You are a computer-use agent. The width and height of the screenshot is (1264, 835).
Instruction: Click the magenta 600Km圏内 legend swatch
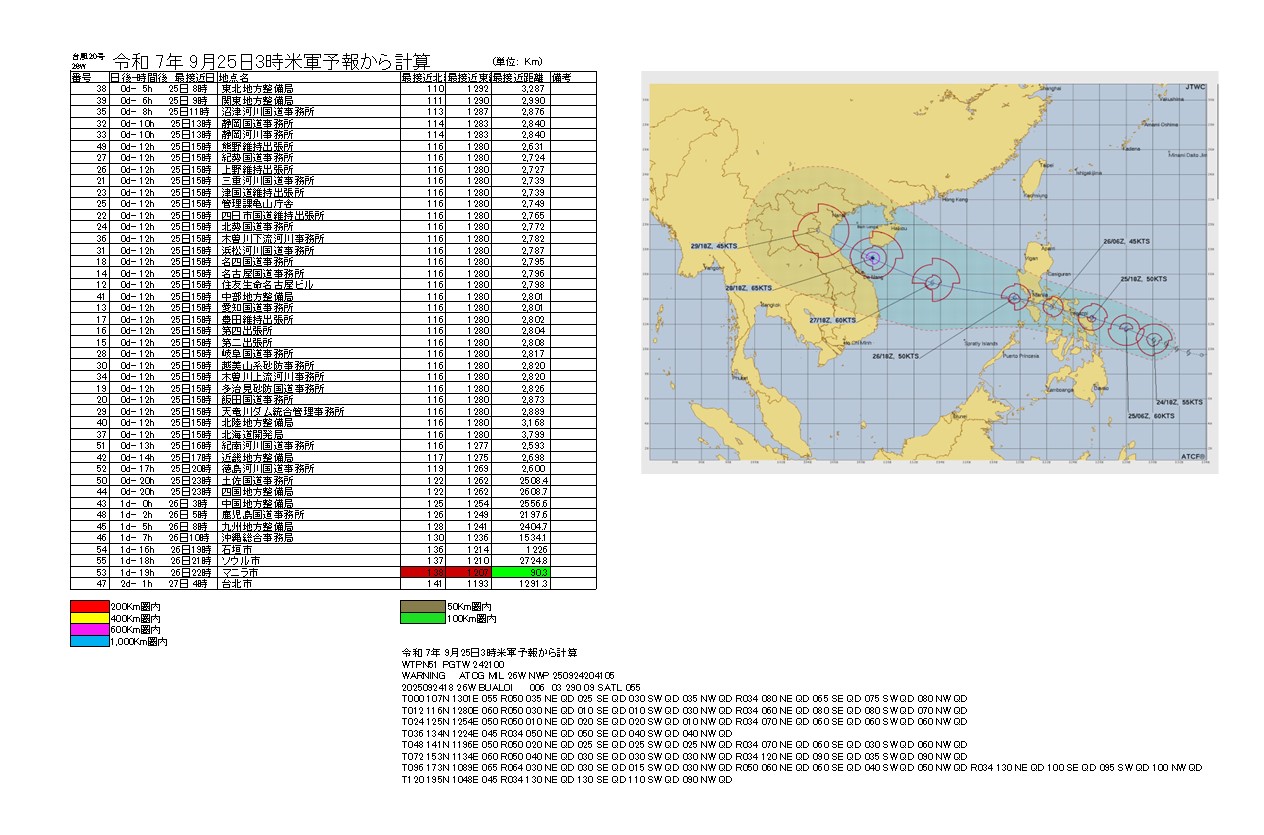[x=89, y=630]
